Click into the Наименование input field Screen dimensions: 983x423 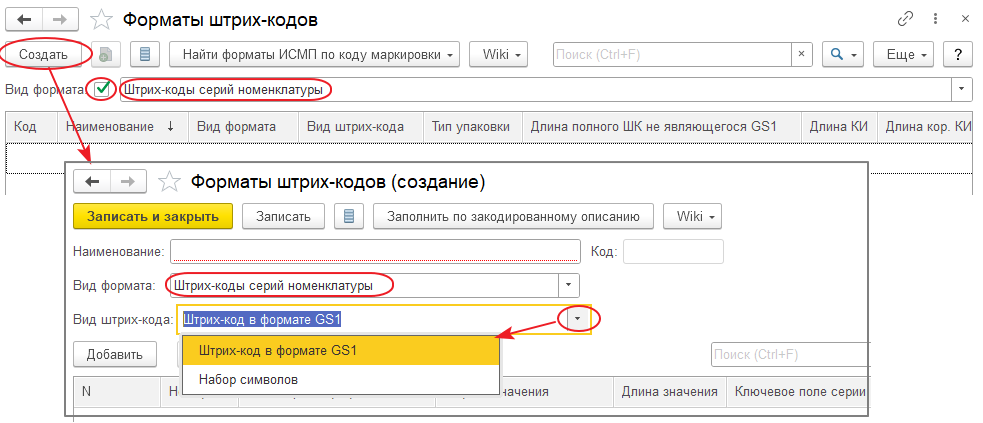(x=375, y=251)
